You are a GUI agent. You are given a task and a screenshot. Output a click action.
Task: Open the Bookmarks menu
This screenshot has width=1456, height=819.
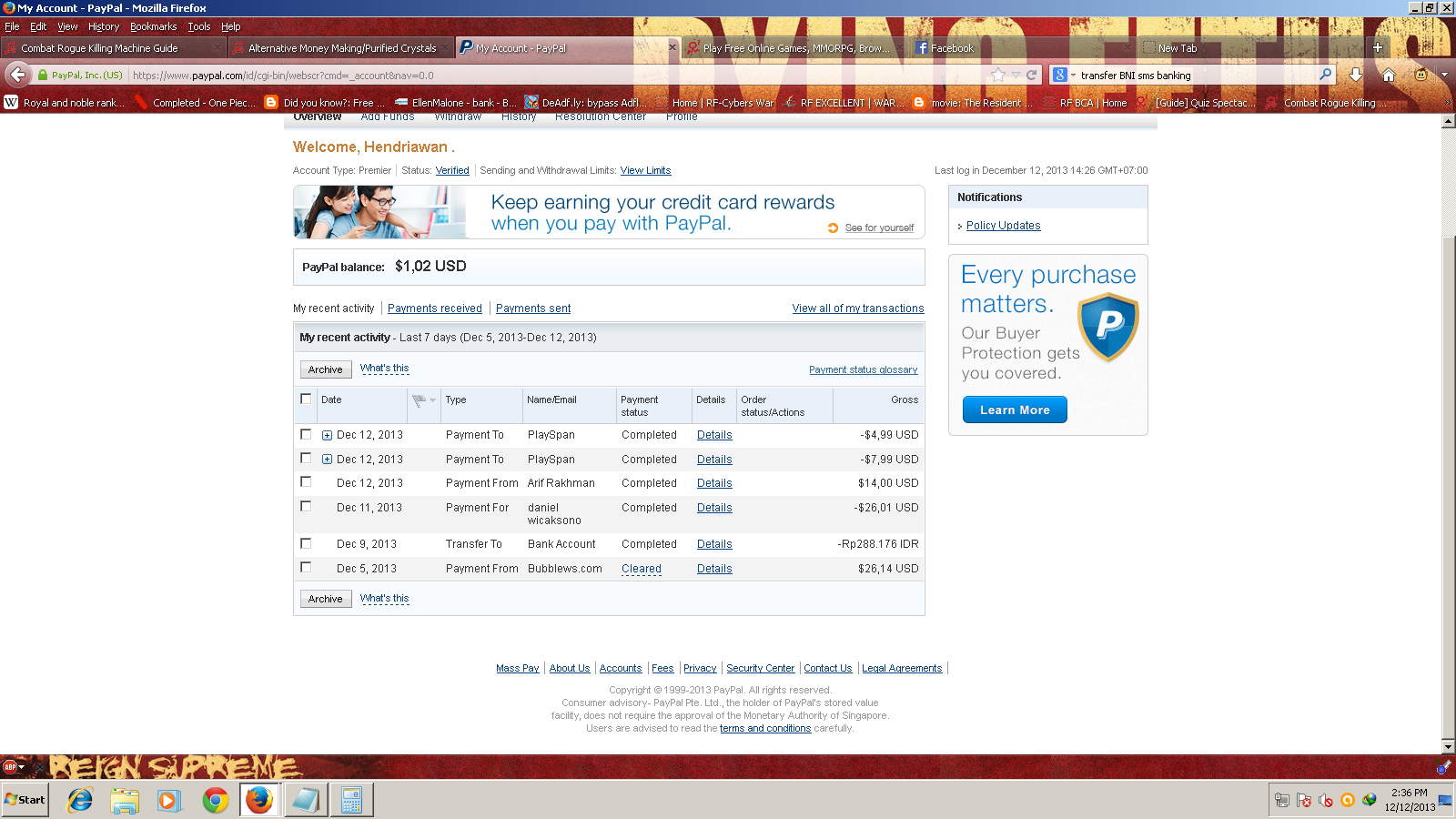click(153, 26)
